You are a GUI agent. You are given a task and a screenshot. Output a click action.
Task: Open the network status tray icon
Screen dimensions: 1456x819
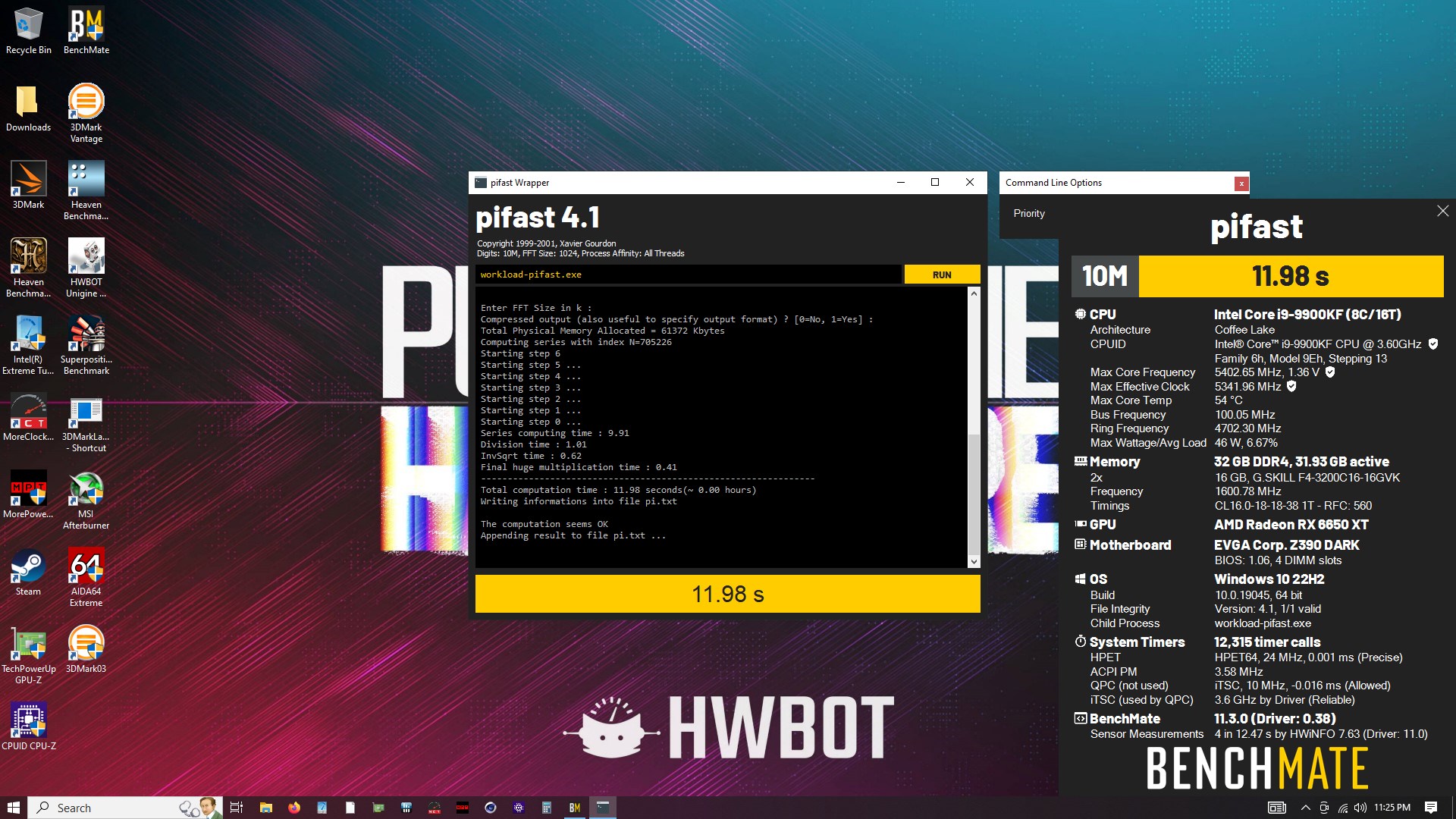pyautogui.click(x=1342, y=808)
